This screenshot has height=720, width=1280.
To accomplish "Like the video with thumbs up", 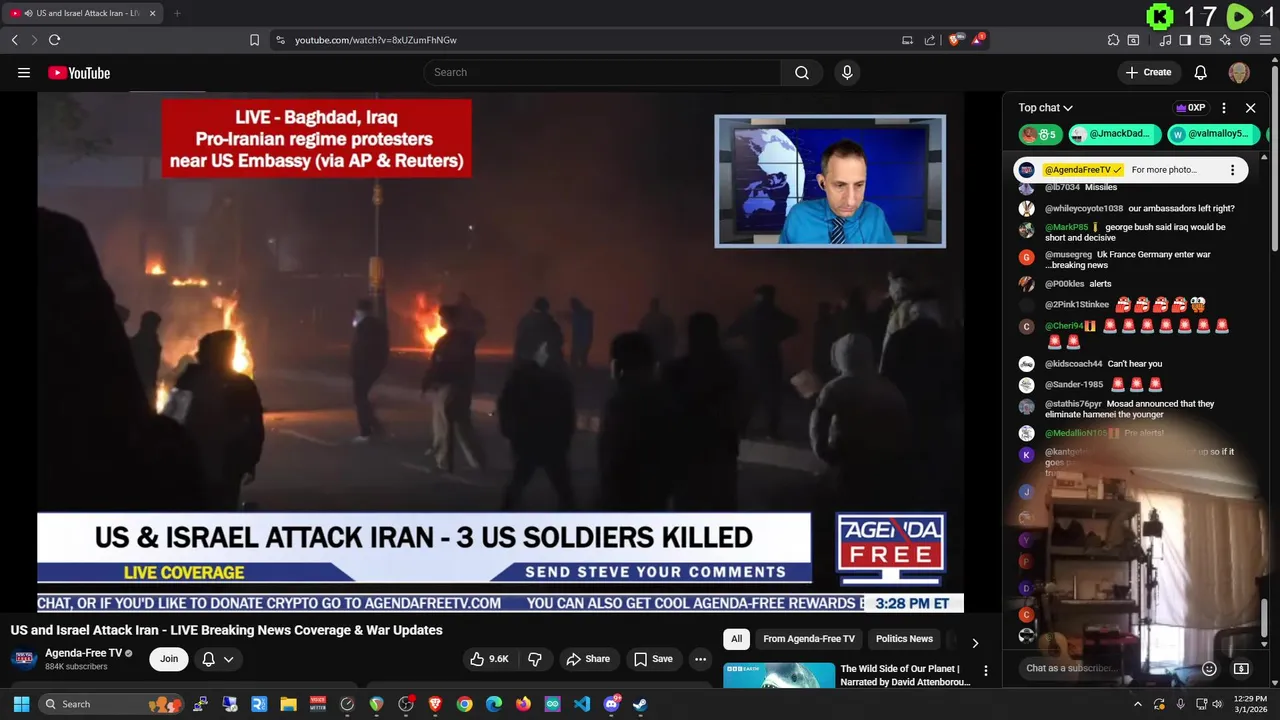I will pyautogui.click(x=490, y=659).
